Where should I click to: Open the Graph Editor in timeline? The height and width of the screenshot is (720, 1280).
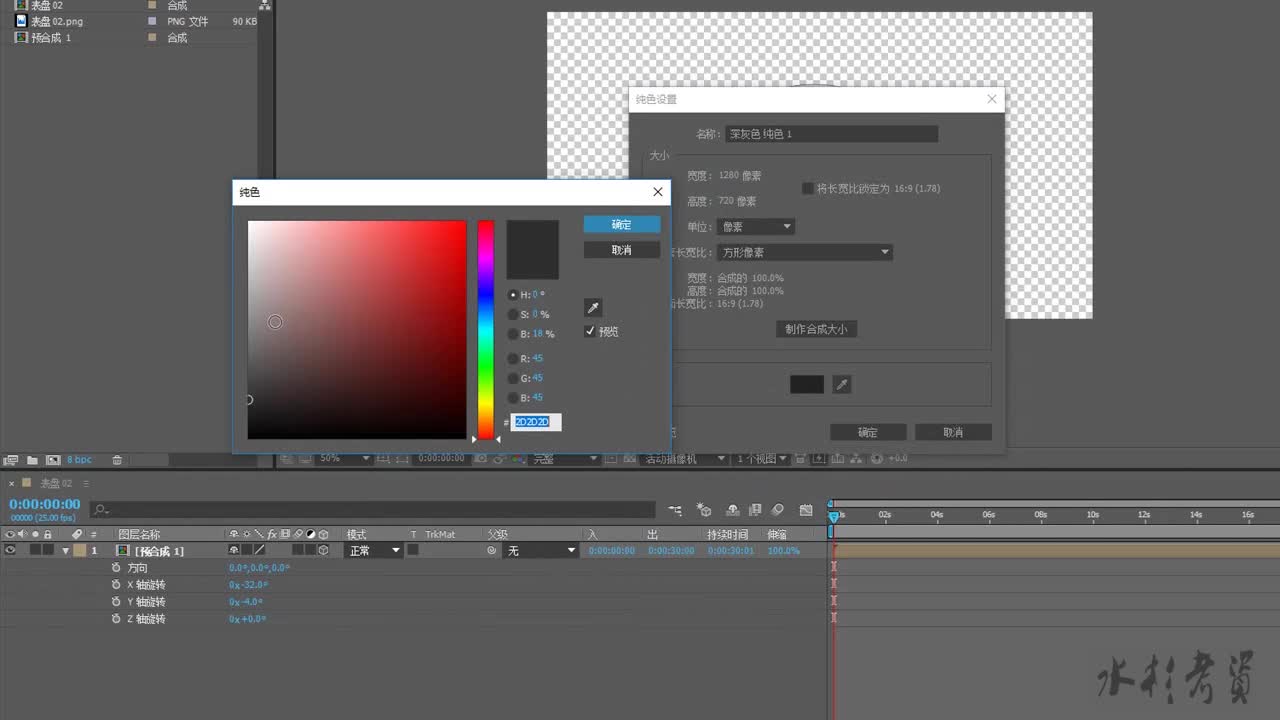(807, 510)
